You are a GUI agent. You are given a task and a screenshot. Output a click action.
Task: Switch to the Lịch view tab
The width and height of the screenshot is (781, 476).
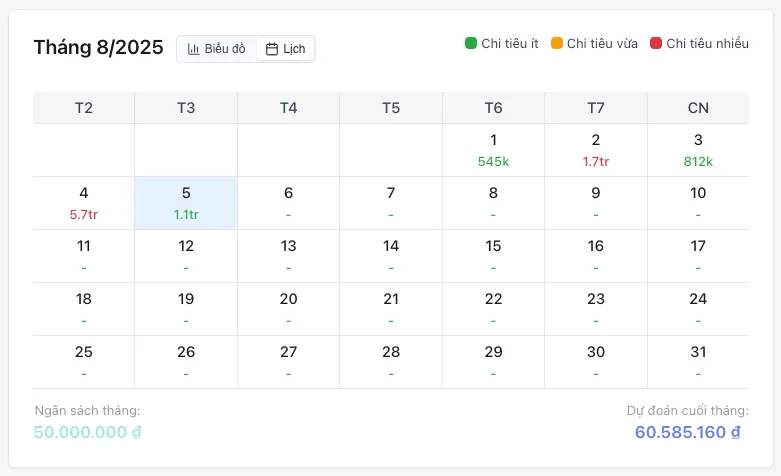click(x=285, y=49)
